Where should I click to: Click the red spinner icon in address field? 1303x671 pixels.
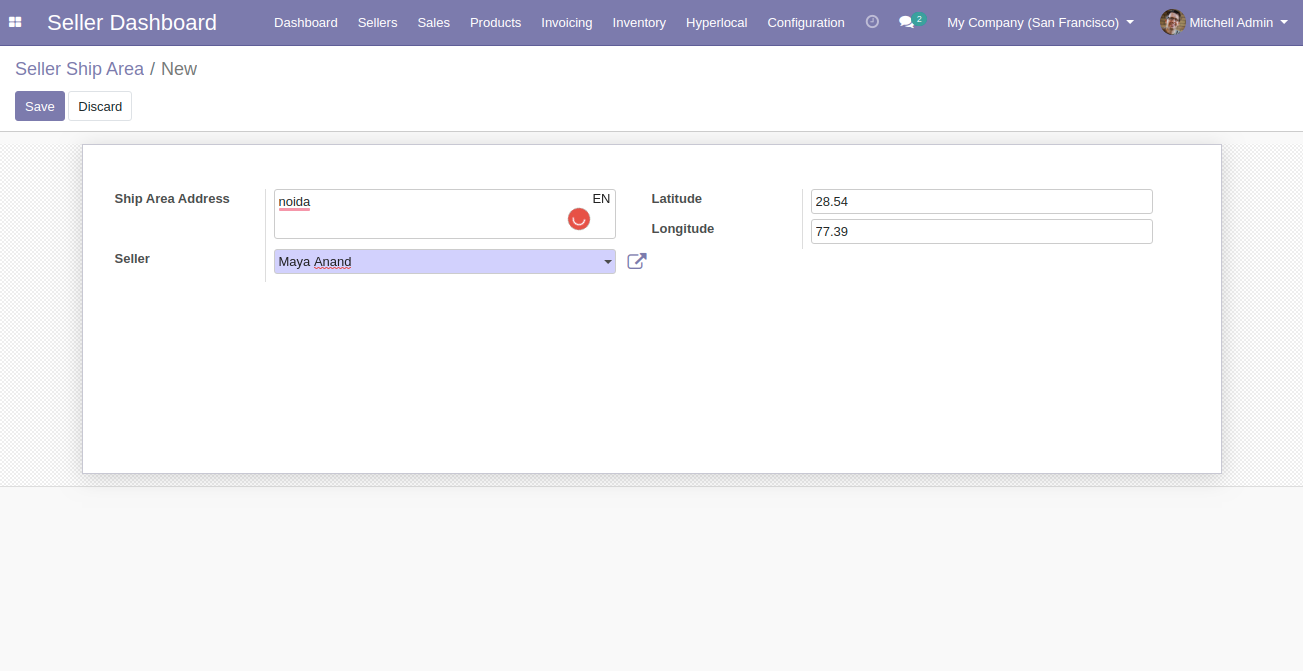tap(579, 218)
